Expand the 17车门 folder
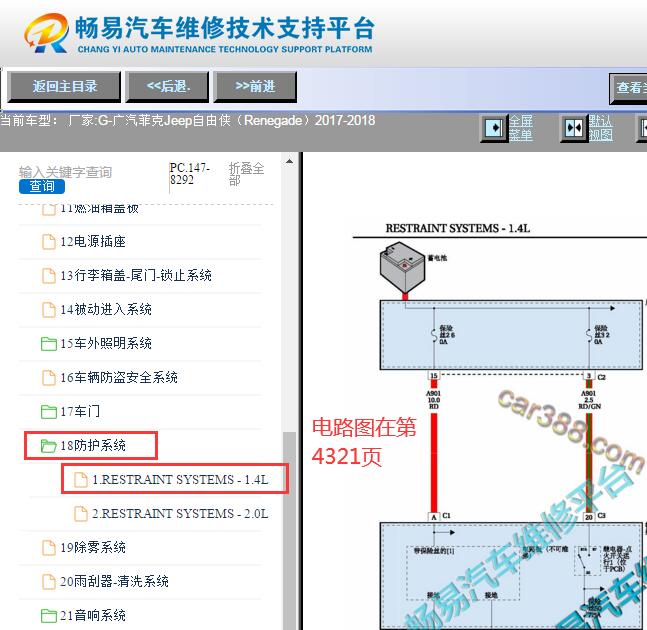Viewport: 647px width, 630px height. click(80, 411)
